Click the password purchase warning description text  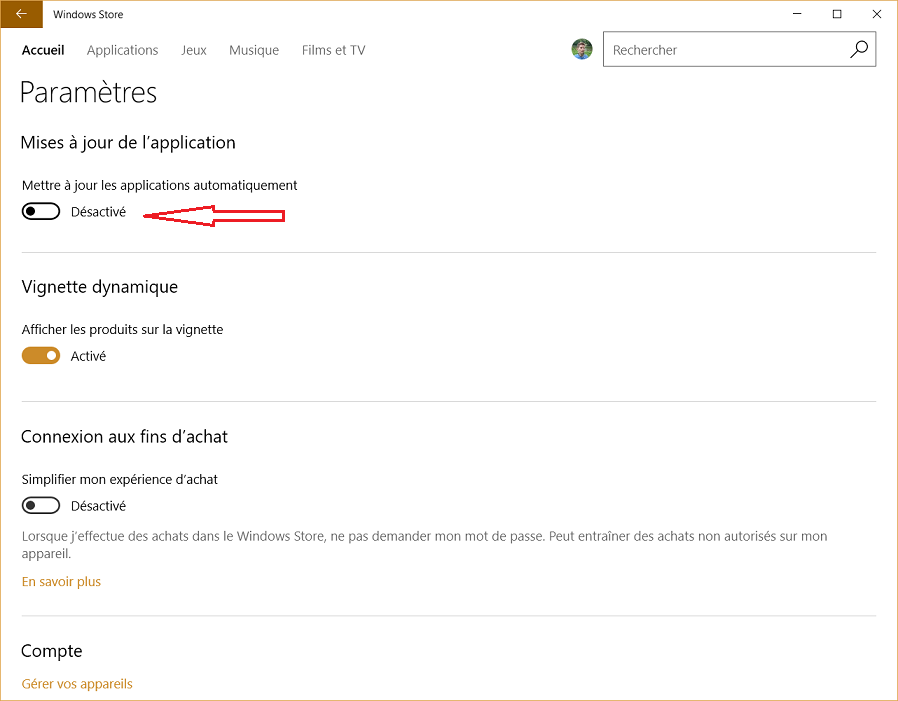click(424, 545)
